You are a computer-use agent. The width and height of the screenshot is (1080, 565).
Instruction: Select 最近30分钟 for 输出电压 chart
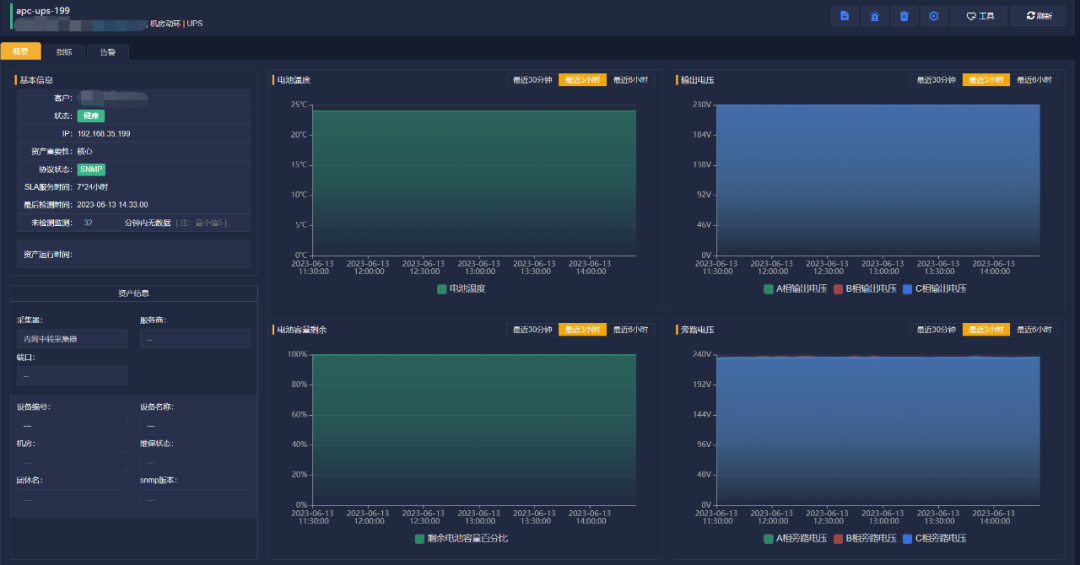coord(936,80)
